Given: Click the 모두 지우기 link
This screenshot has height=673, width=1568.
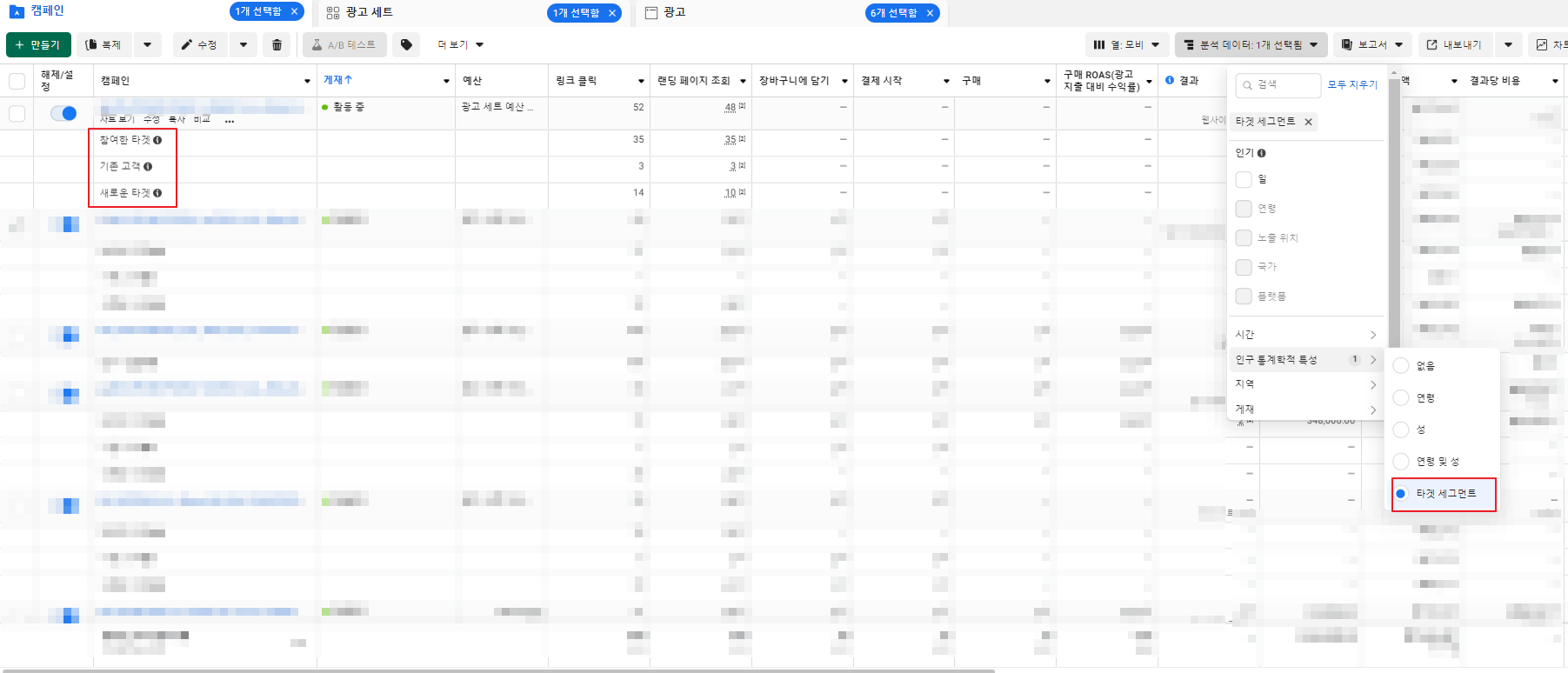Looking at the screenshot, I should pyautogui.click(x=1352, y=84).
